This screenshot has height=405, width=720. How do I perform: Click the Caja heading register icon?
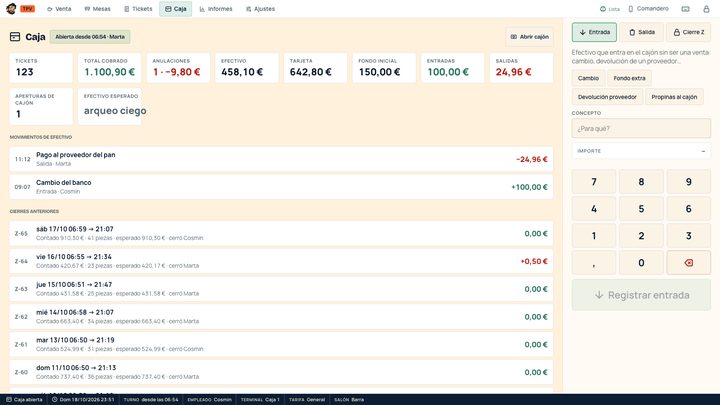15,37
